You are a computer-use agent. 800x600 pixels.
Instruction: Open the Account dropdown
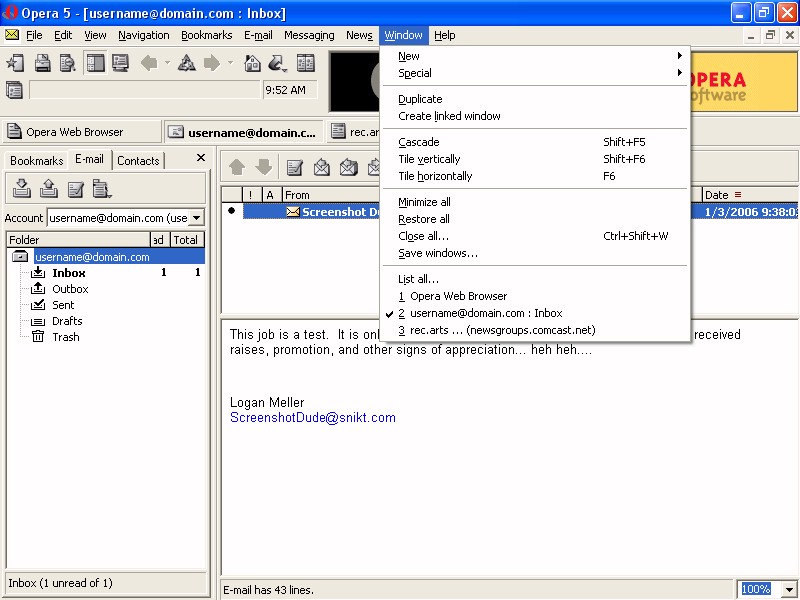[196, 218]
